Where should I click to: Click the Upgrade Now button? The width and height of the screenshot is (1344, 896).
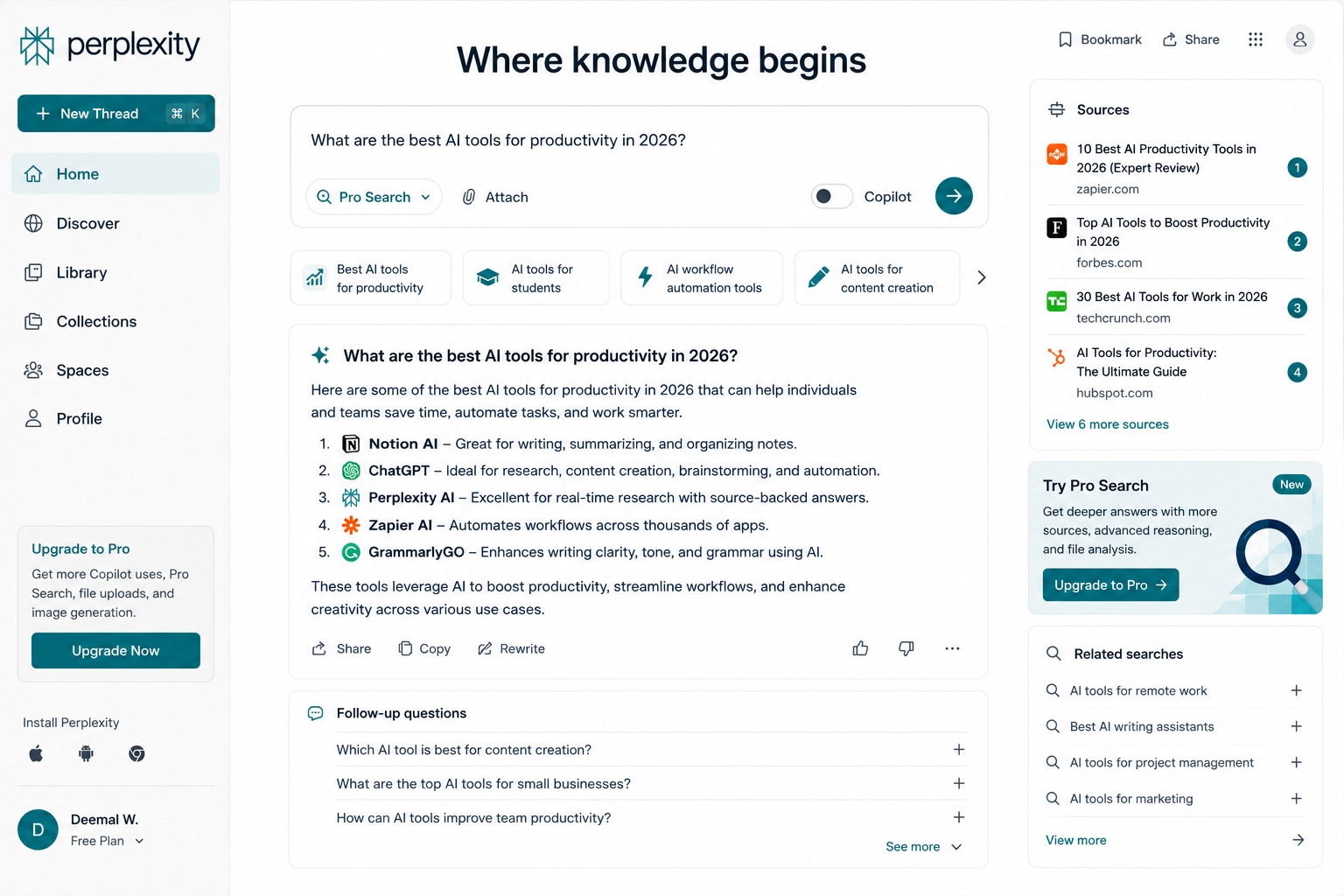tap(115, 651)
